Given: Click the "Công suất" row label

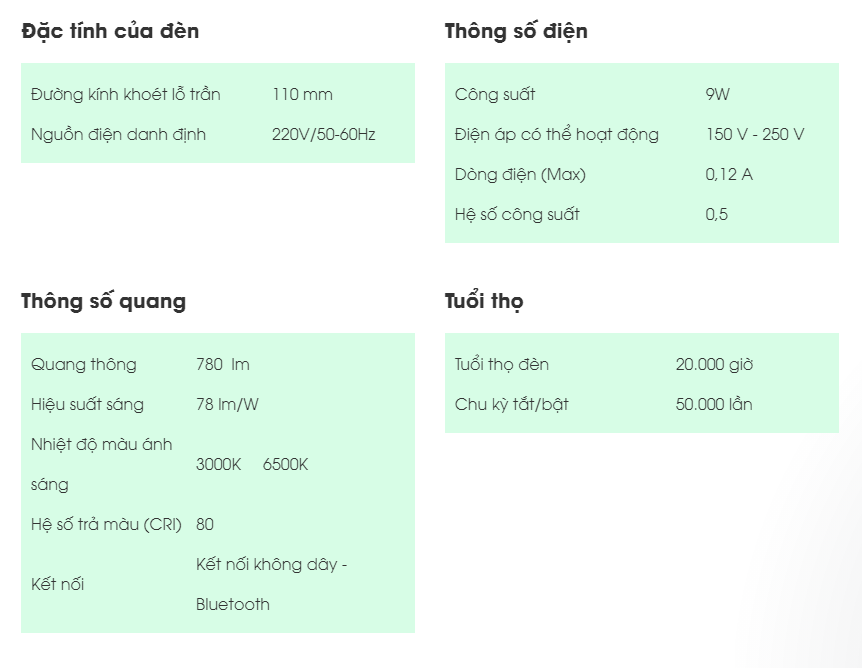Looking at the screenshot, I should coord(495,94).
